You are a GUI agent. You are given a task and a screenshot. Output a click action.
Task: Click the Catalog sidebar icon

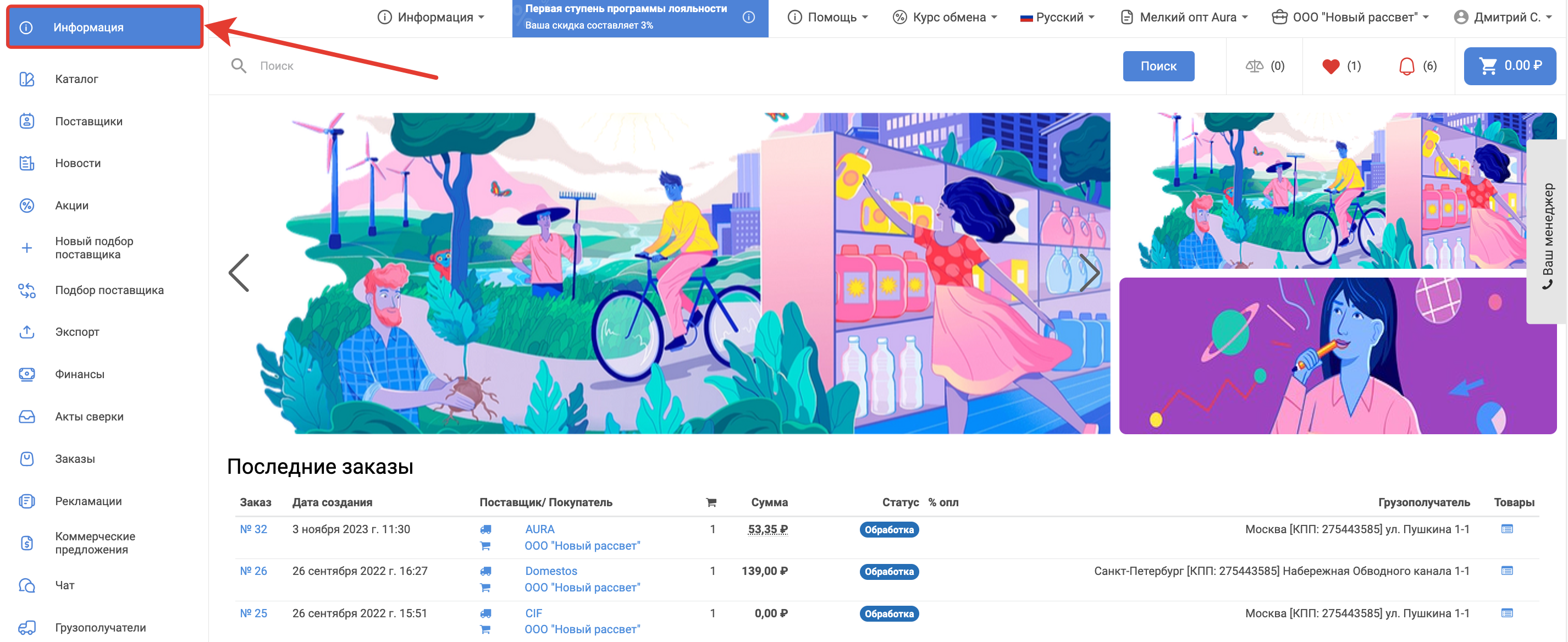pos(27,79)
